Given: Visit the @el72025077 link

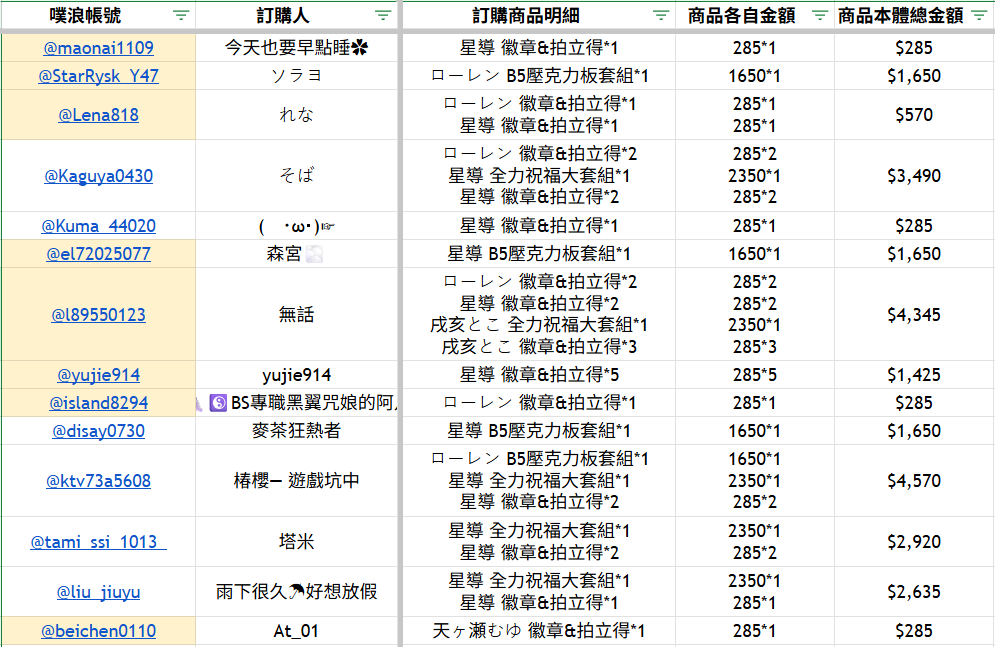Looking at the screenshot, I should click(98, 254).
